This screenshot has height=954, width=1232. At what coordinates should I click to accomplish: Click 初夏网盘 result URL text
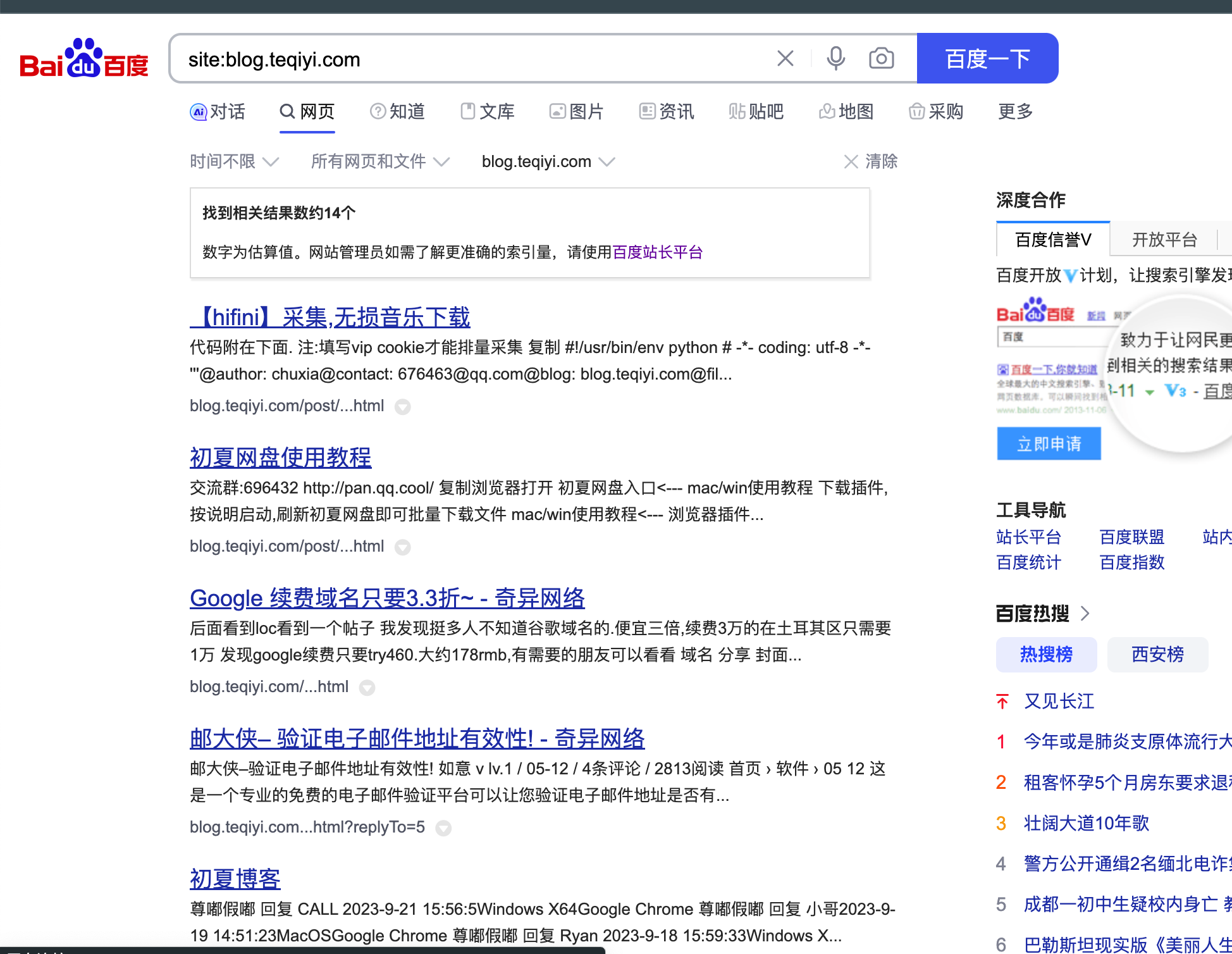pos(287,546)
